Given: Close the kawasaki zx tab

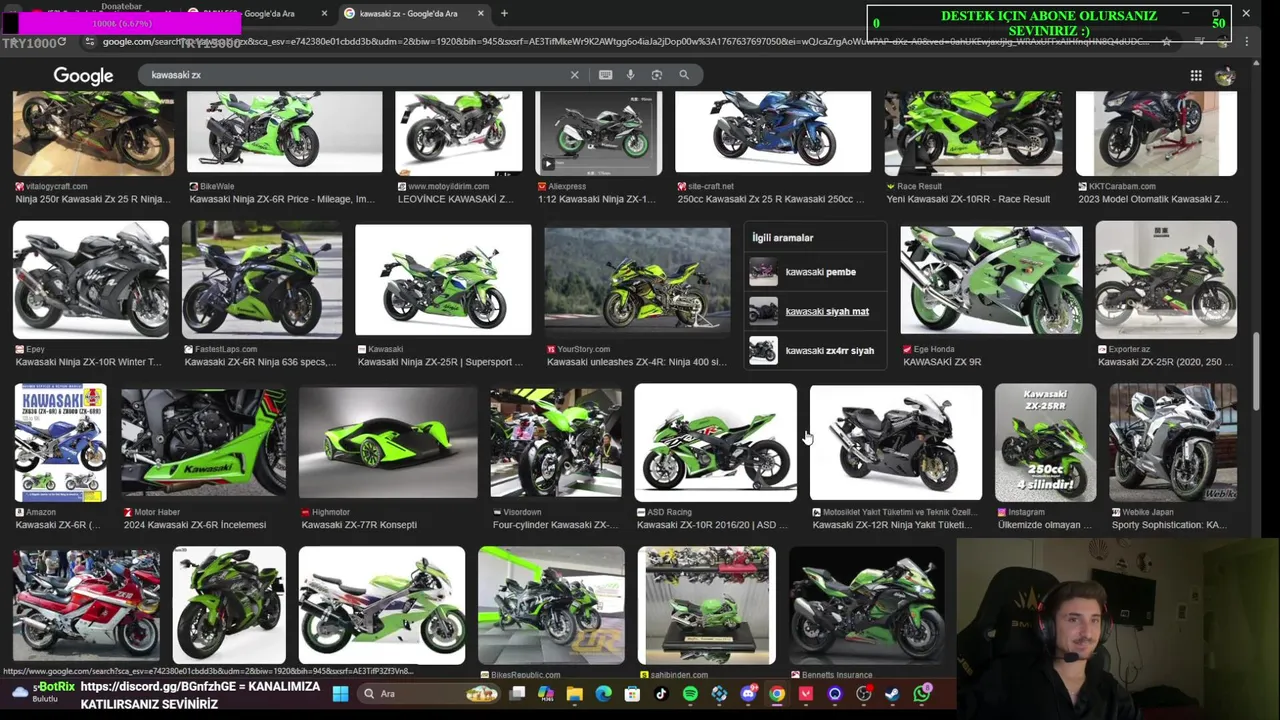Looking at the screenshot, I should 481,13.
